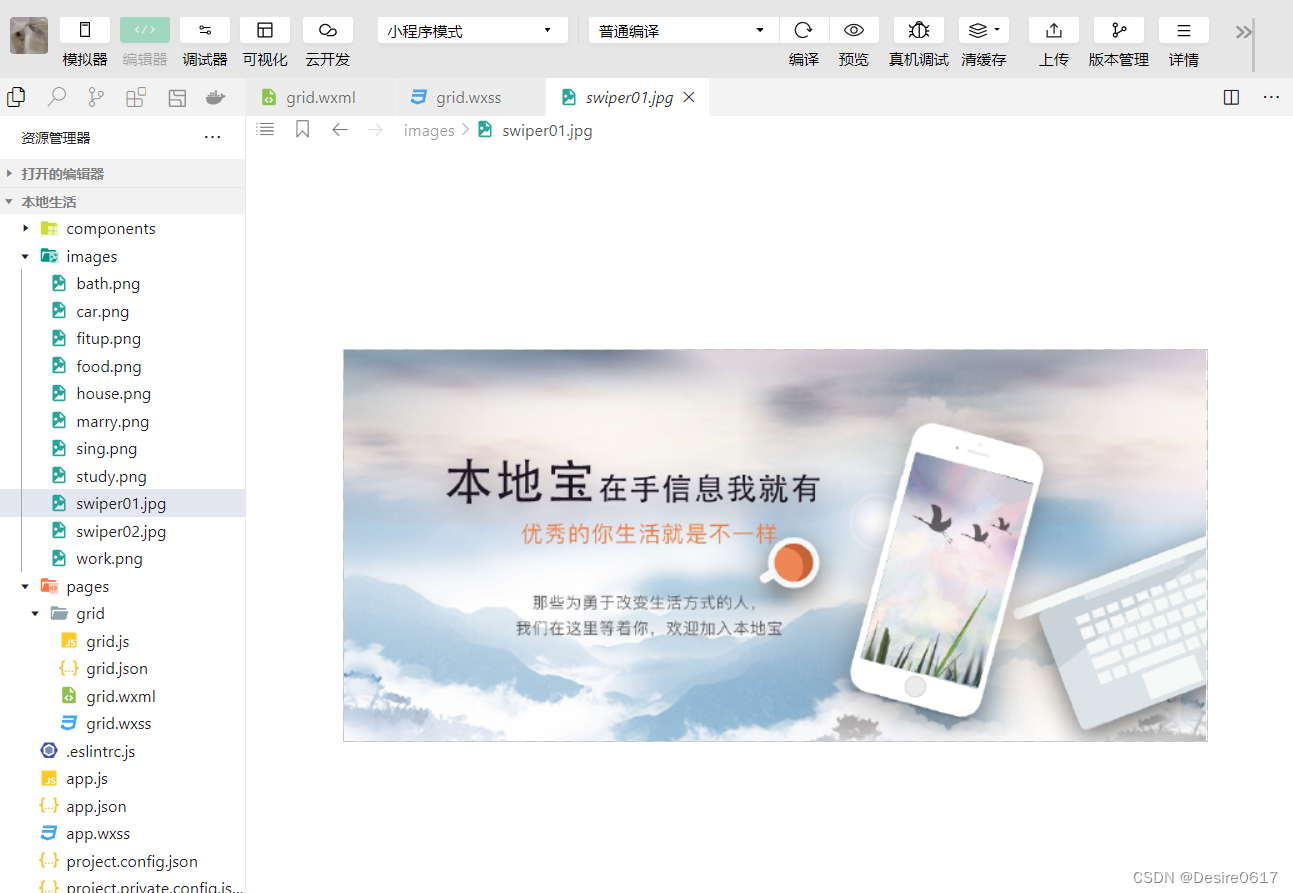Open swiper02.jpg in file tree

pos(122,531)
